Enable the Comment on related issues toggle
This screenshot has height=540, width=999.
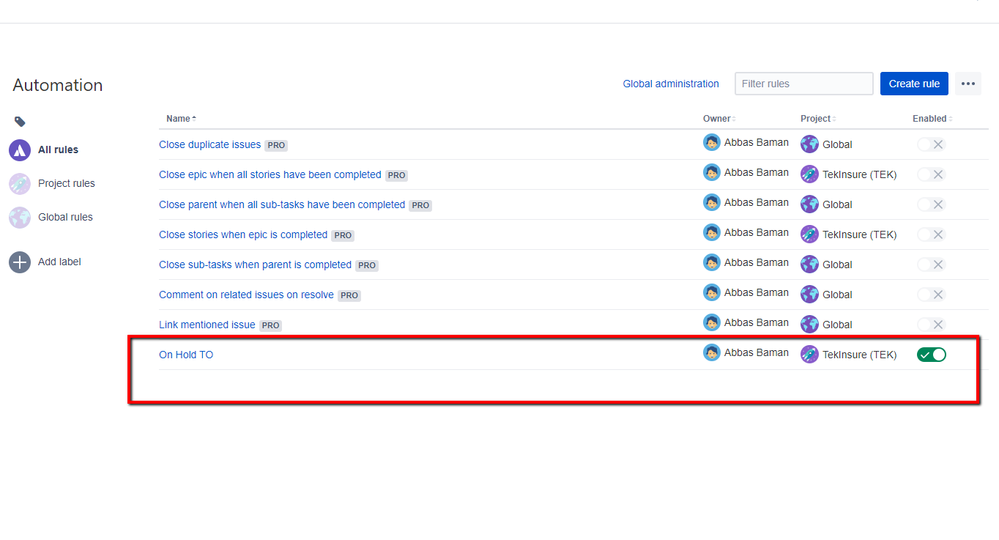931,295
